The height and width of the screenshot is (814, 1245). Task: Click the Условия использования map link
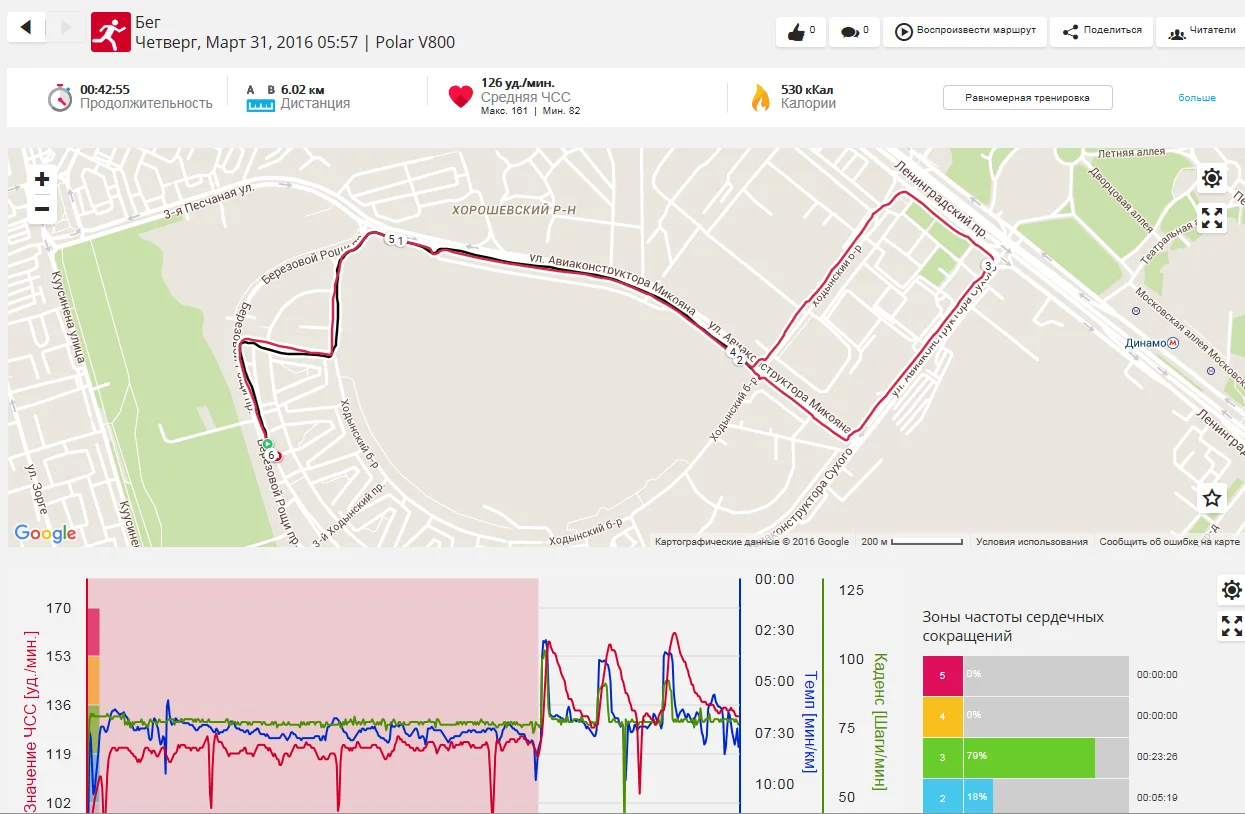point(1032,542)
